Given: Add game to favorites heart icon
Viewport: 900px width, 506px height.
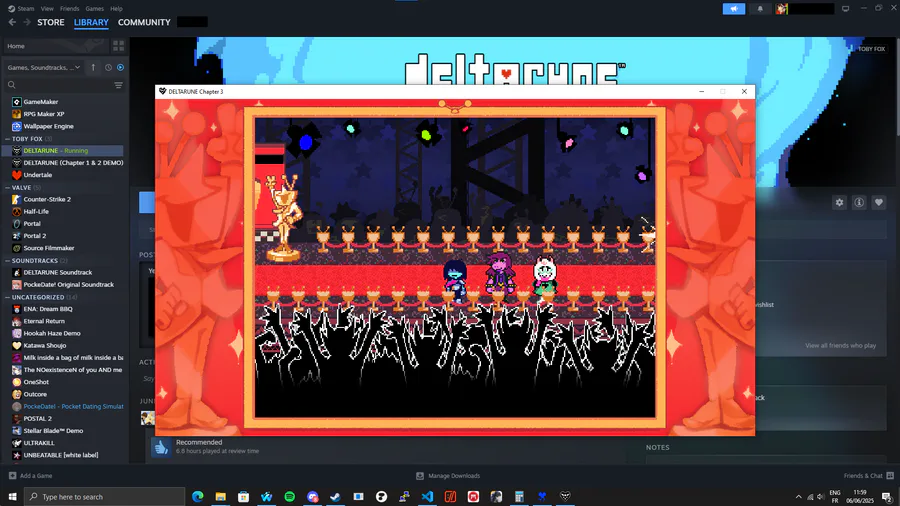Looking at the screenshot, I should [x=878, y=203].
